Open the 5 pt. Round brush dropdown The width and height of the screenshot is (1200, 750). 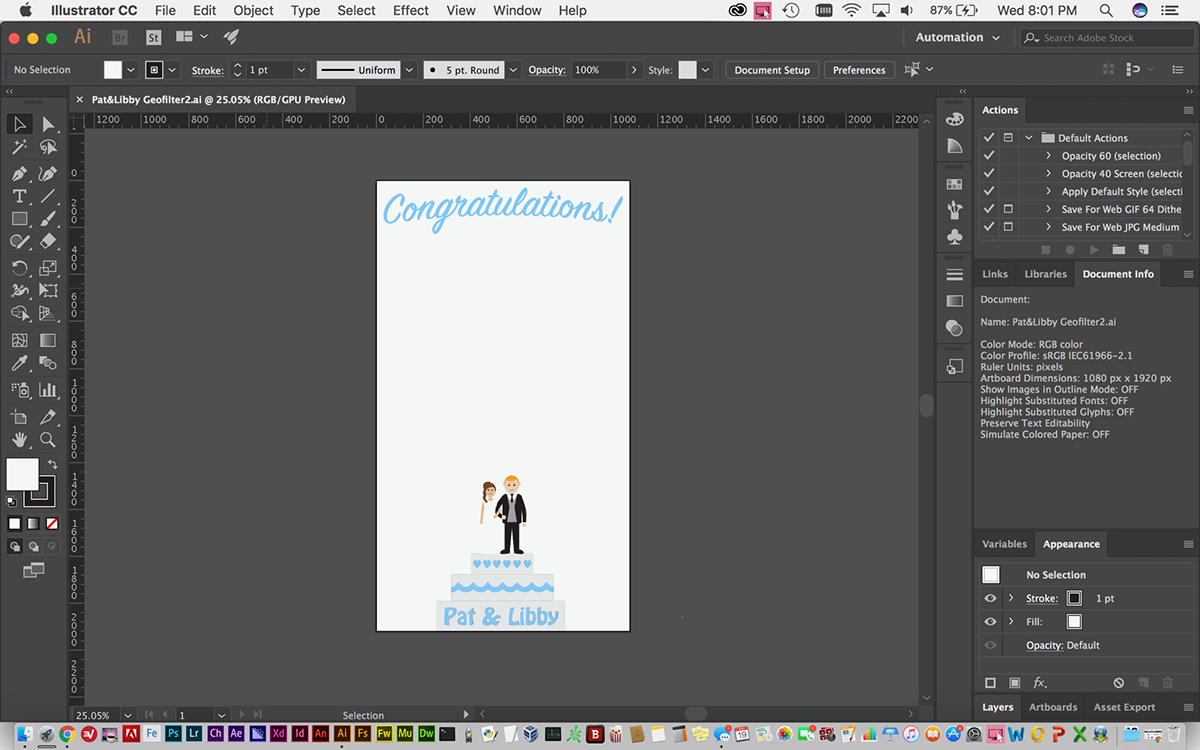click(513, 70)
